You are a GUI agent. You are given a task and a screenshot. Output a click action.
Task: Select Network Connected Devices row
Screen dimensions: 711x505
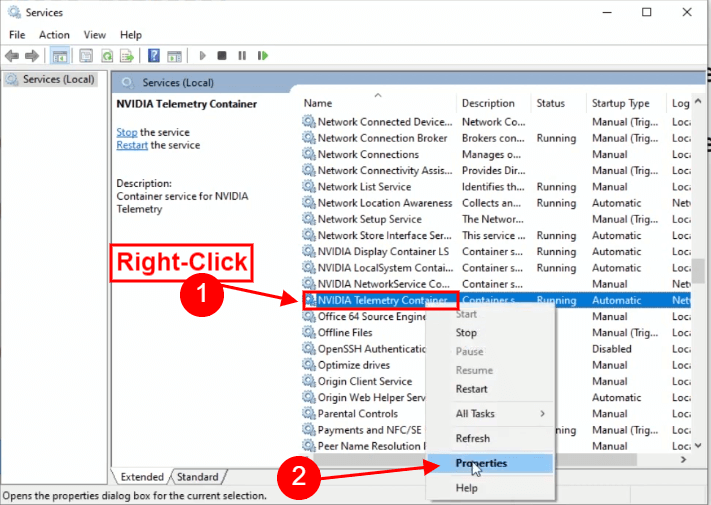tap(496, 122)
